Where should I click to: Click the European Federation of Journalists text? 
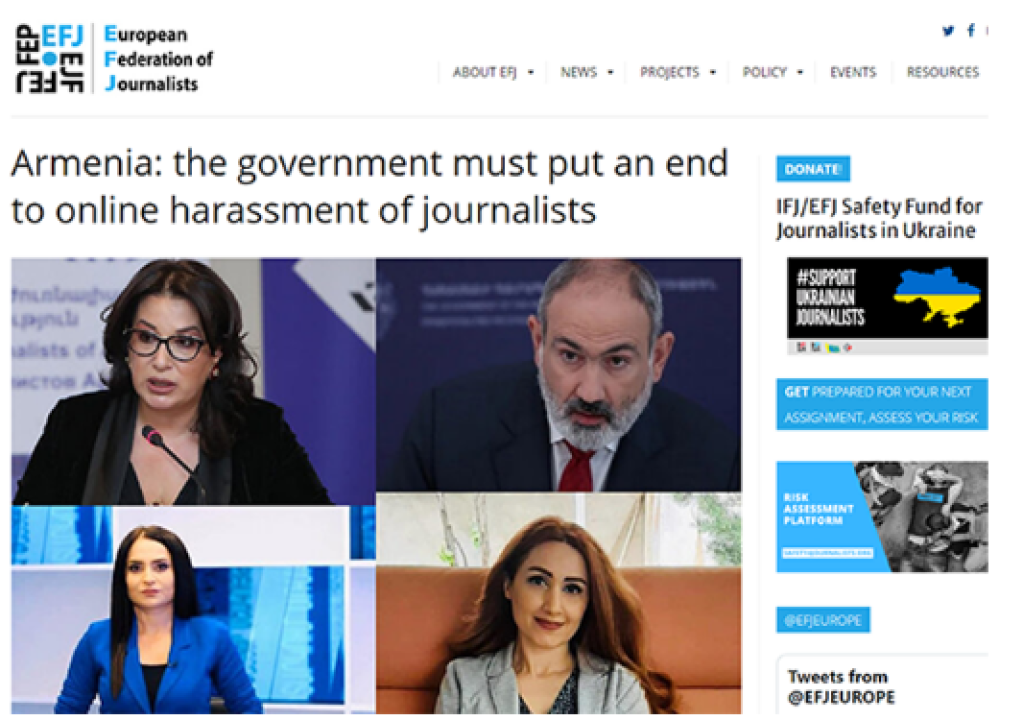pos(159,59)
